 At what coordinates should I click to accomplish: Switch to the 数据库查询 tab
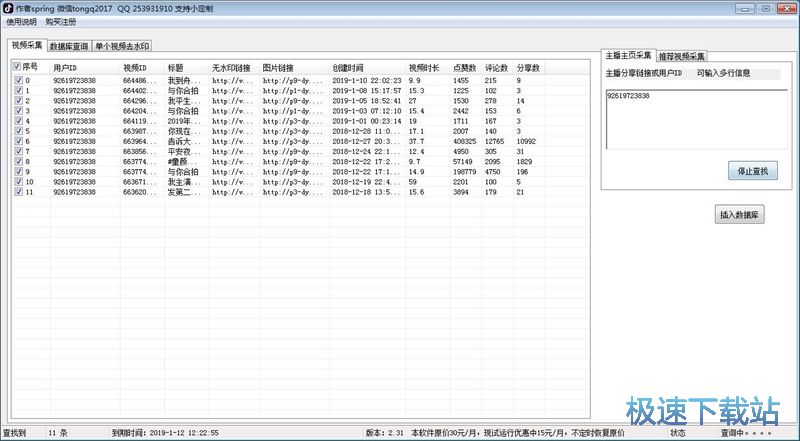69,46
